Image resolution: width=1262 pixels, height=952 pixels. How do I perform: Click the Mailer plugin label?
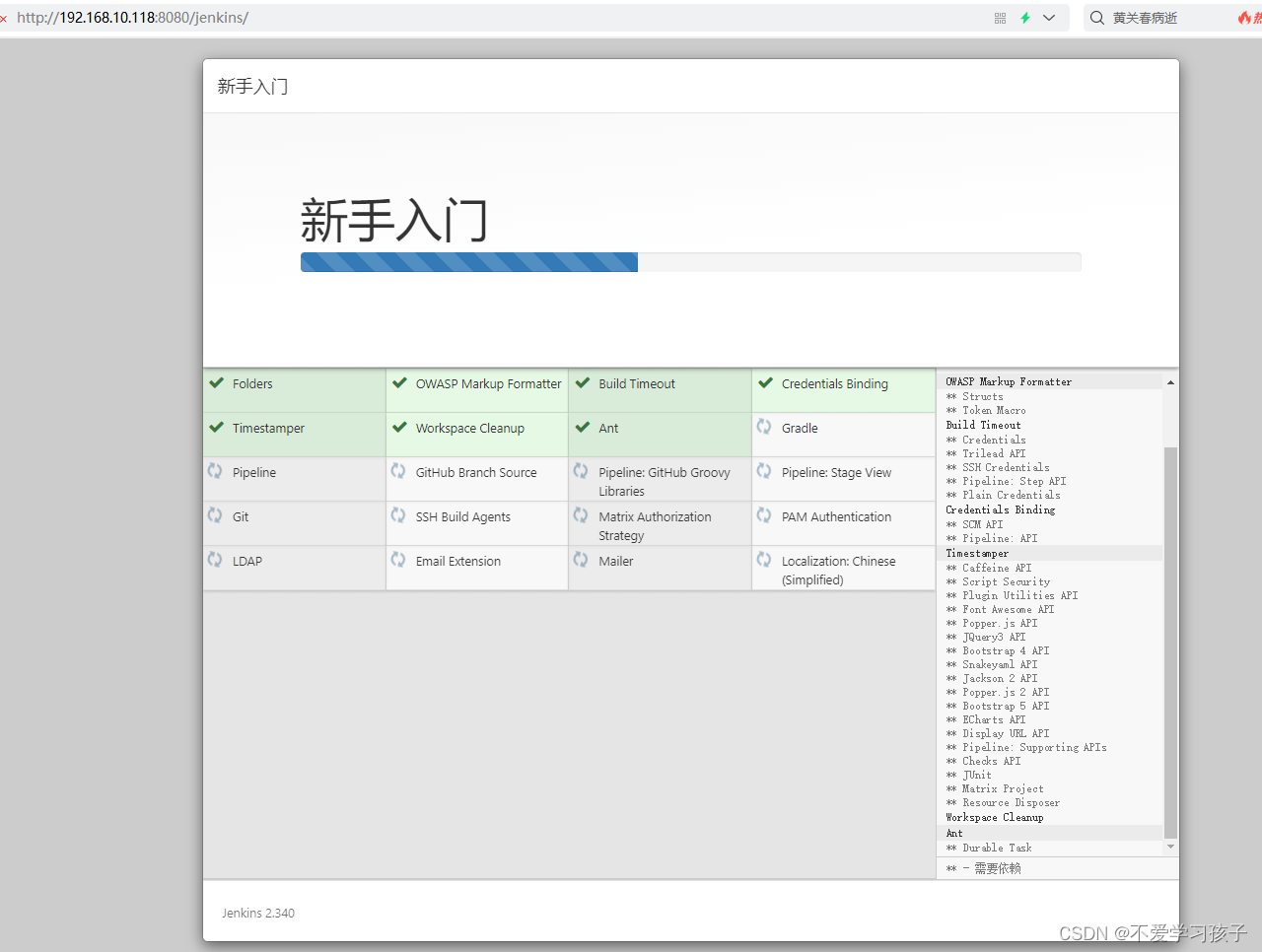tap(616, 562)
